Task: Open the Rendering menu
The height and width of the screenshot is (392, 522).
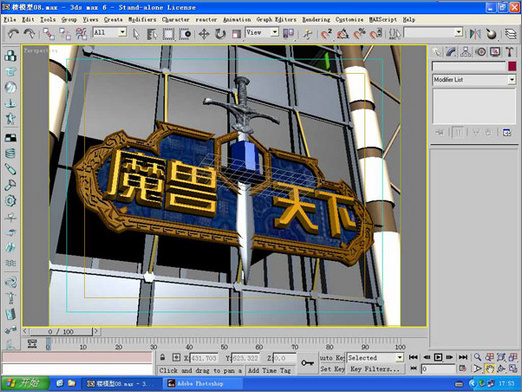Action: 316,20
